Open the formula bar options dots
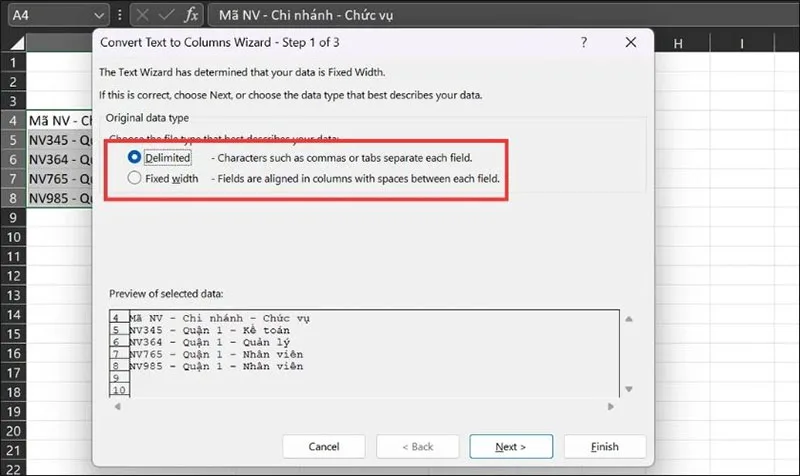 click(119, 15)
